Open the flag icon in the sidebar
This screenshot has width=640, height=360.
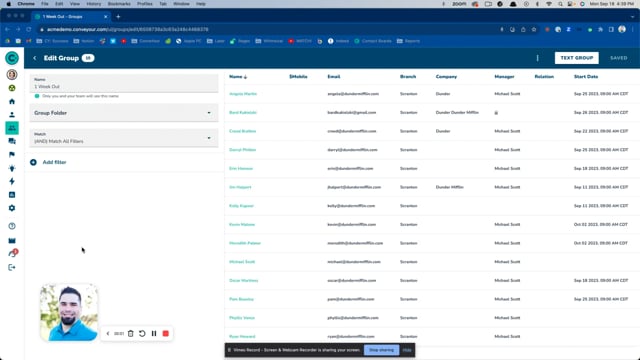click(x=12, y=154)
